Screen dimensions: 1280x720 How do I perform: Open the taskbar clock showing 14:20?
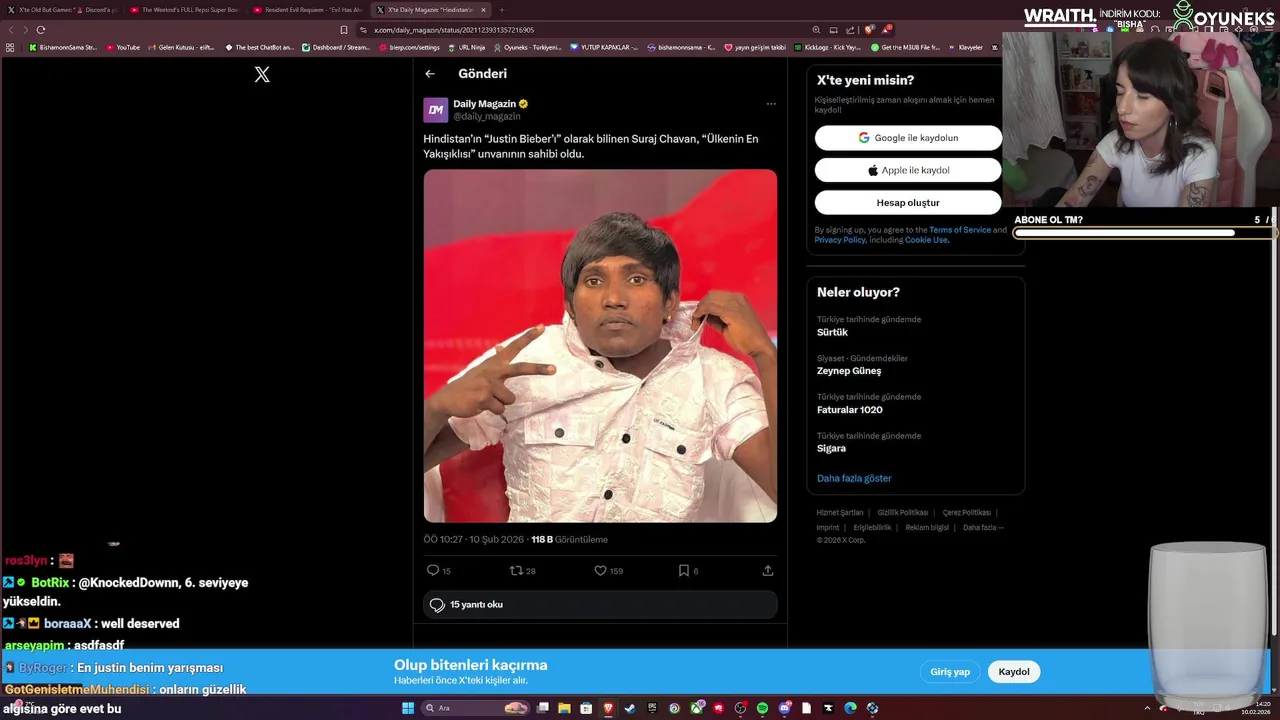(x=1255, y=708)
